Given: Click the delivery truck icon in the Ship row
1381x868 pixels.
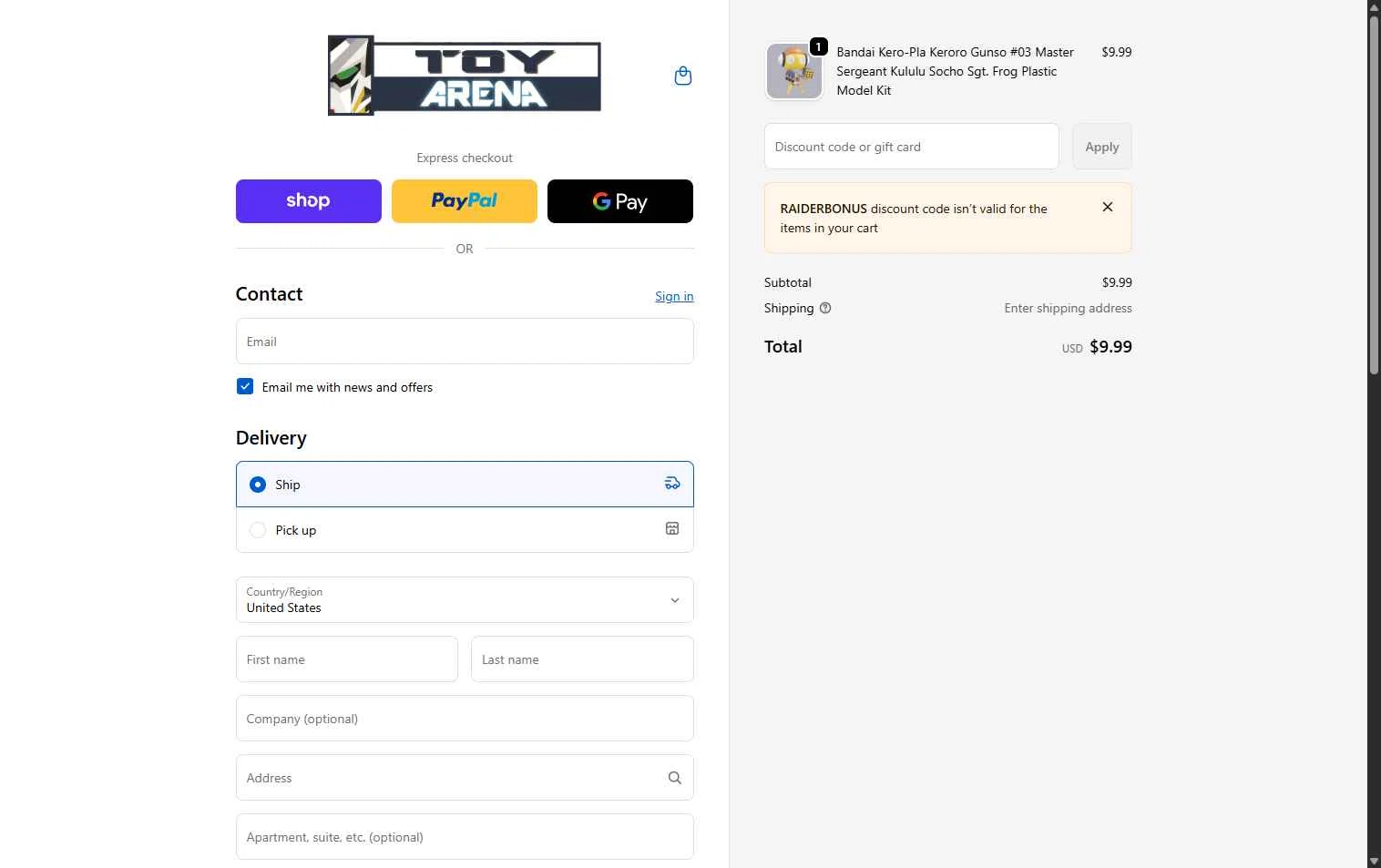Looking at the screenshot, I should click(672, 484).
